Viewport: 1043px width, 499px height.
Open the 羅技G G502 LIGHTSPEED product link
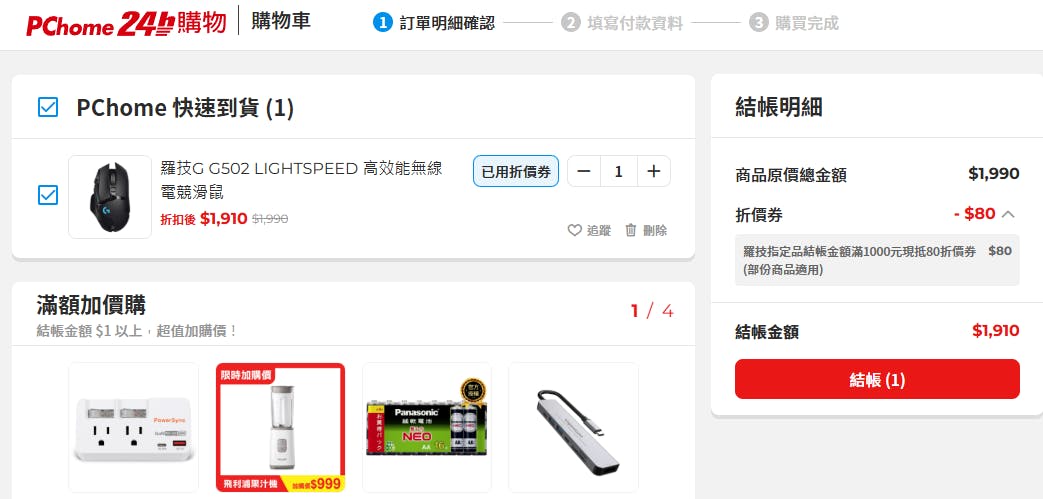[302, 180]
